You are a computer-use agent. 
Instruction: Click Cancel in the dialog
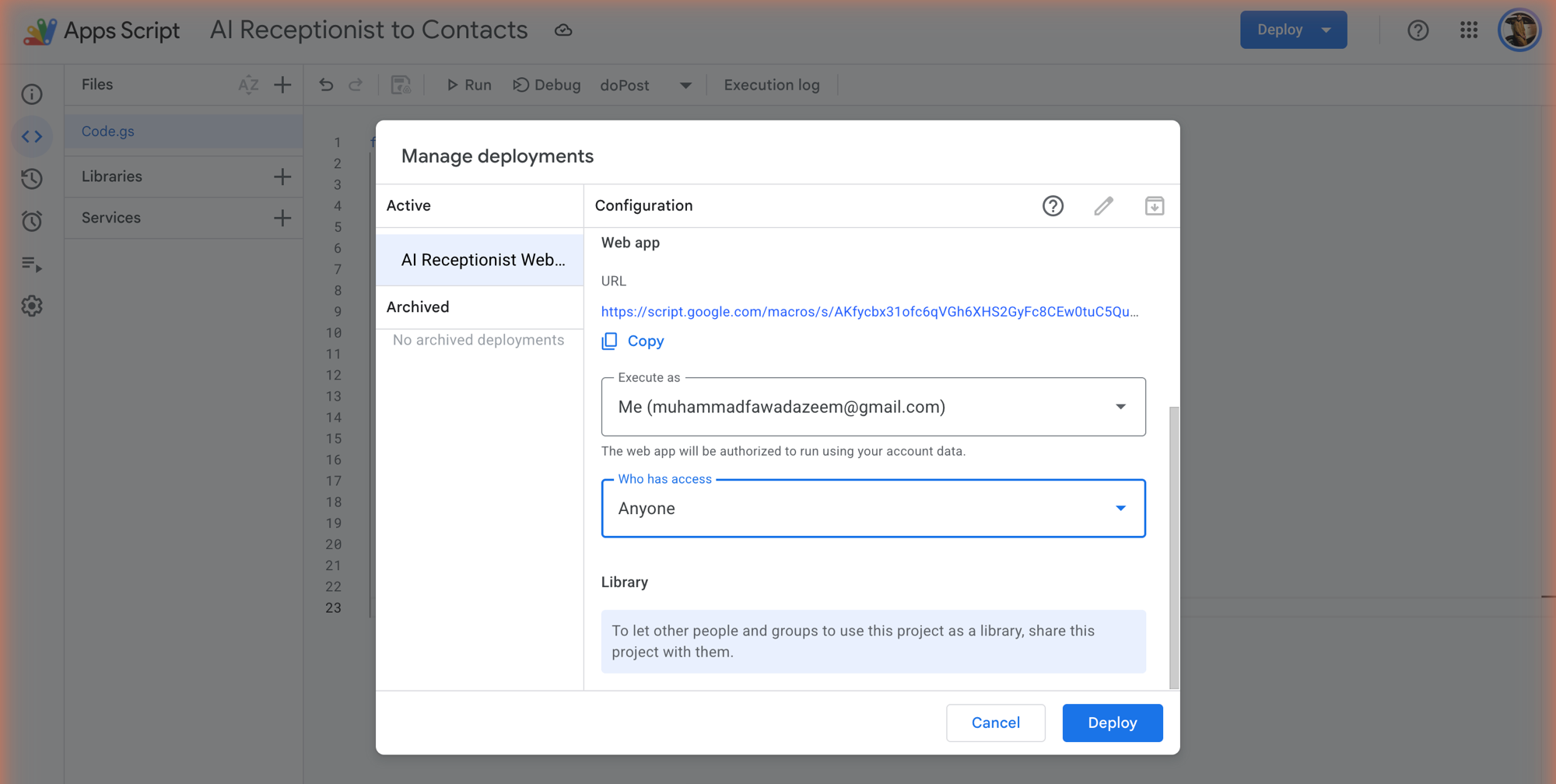click(x=996, y=723)
